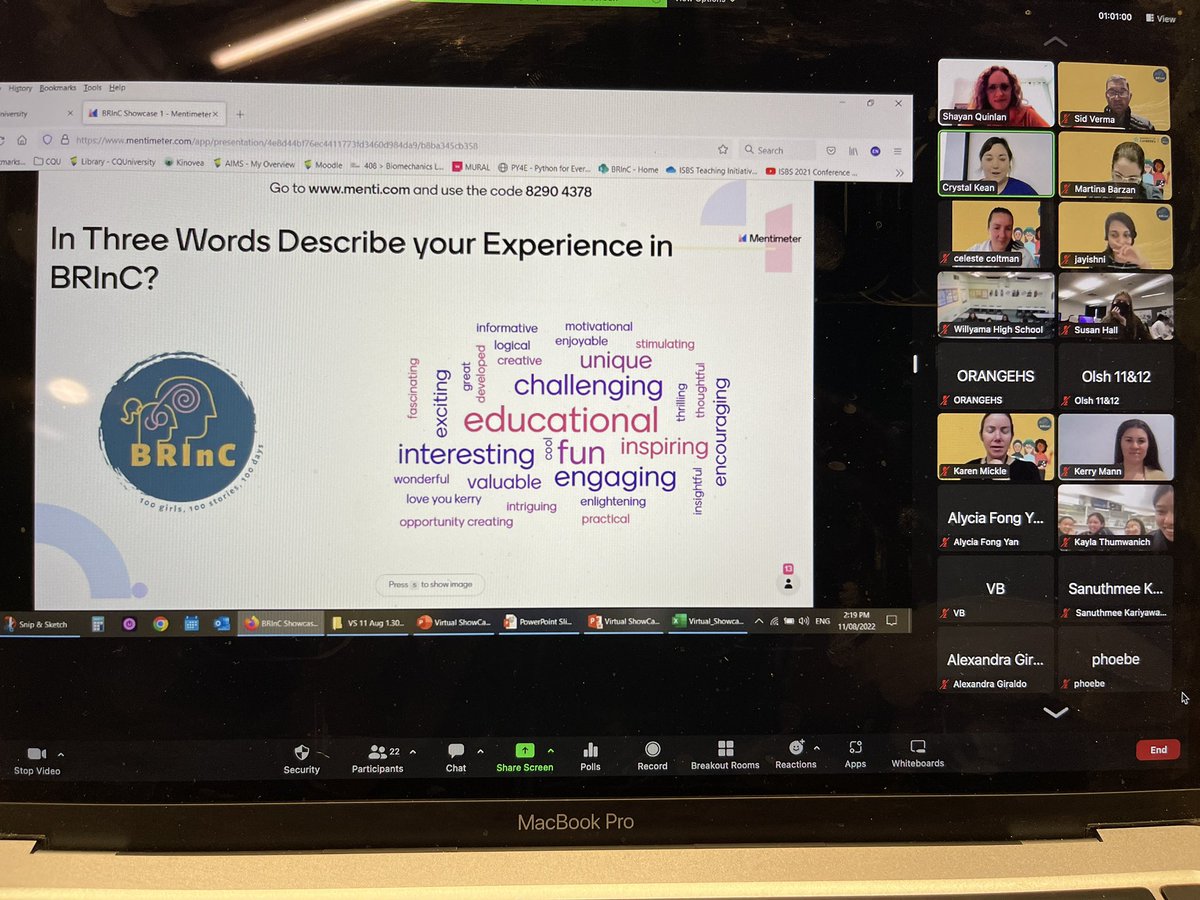1200x900 pixels.
Task: Click the Press S to show image button
Action: (x=431, y=584)
